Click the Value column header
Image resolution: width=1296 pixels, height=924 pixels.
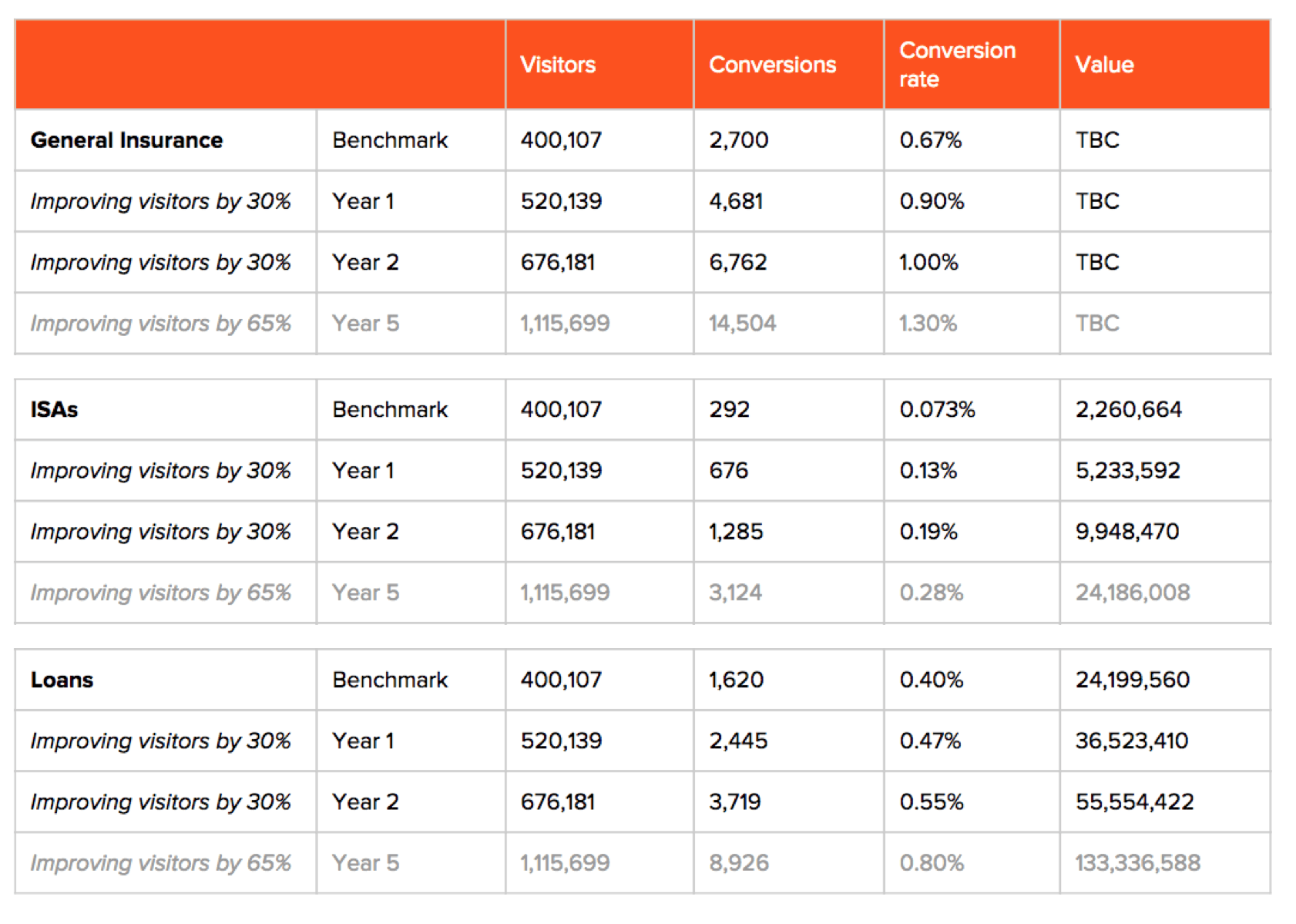pyautogui.click(x=1104, y=65)
